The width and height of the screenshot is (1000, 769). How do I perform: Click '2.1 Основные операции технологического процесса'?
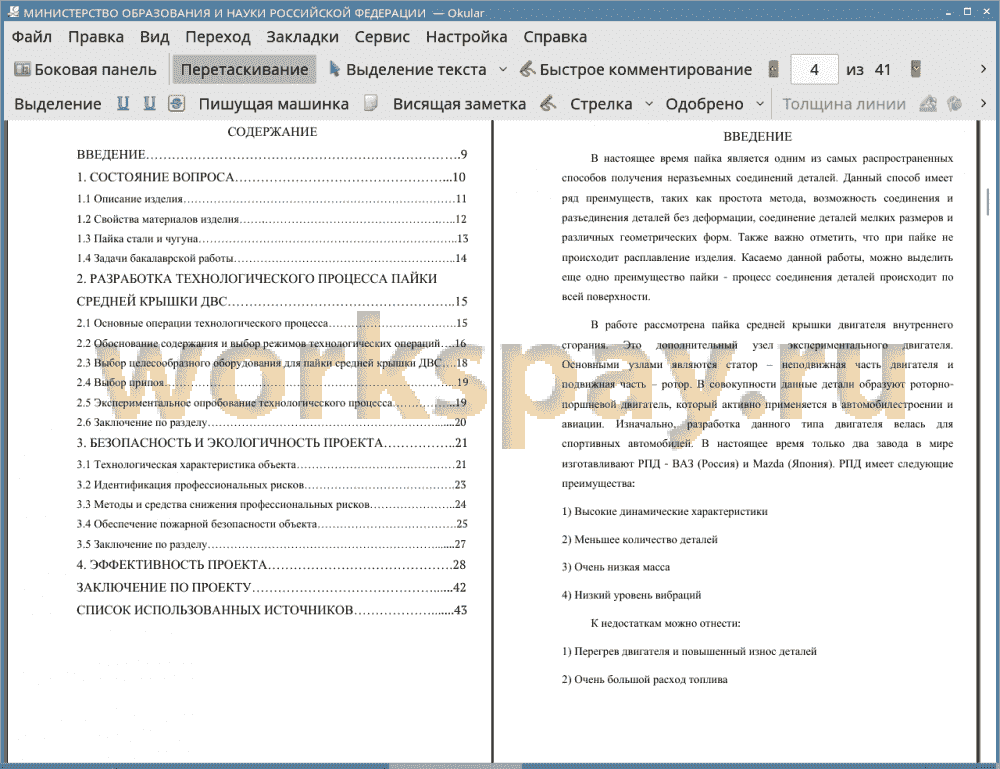point(272,323)
